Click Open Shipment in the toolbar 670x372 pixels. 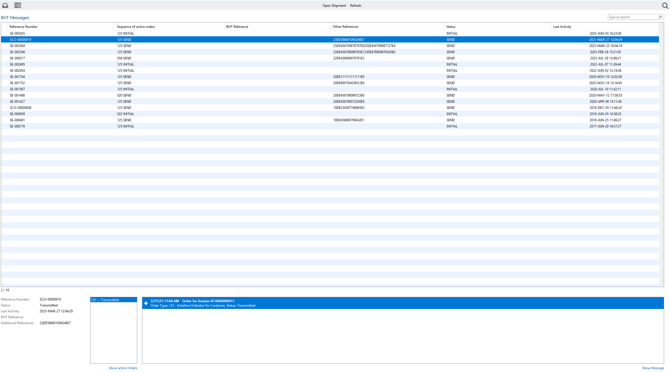[x=334, y=6]
